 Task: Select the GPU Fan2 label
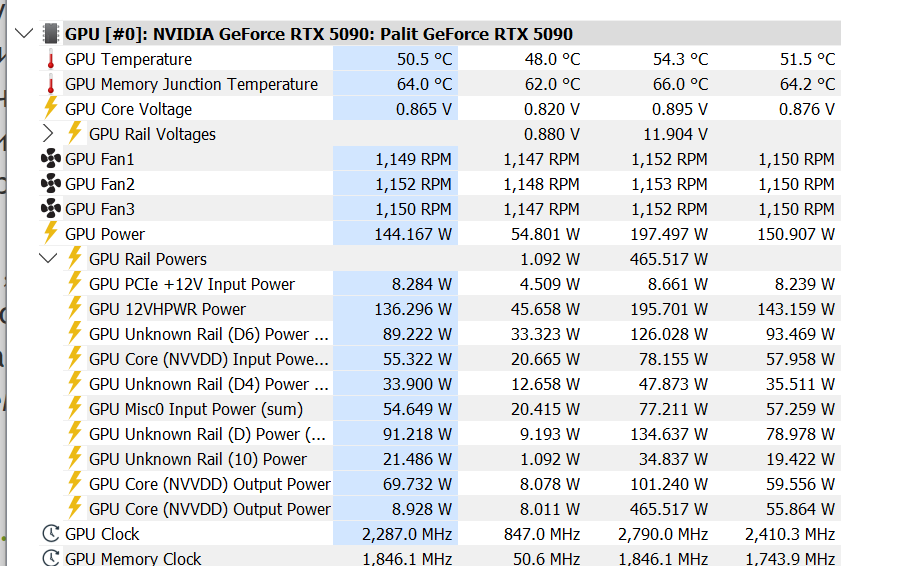point(99,184)
